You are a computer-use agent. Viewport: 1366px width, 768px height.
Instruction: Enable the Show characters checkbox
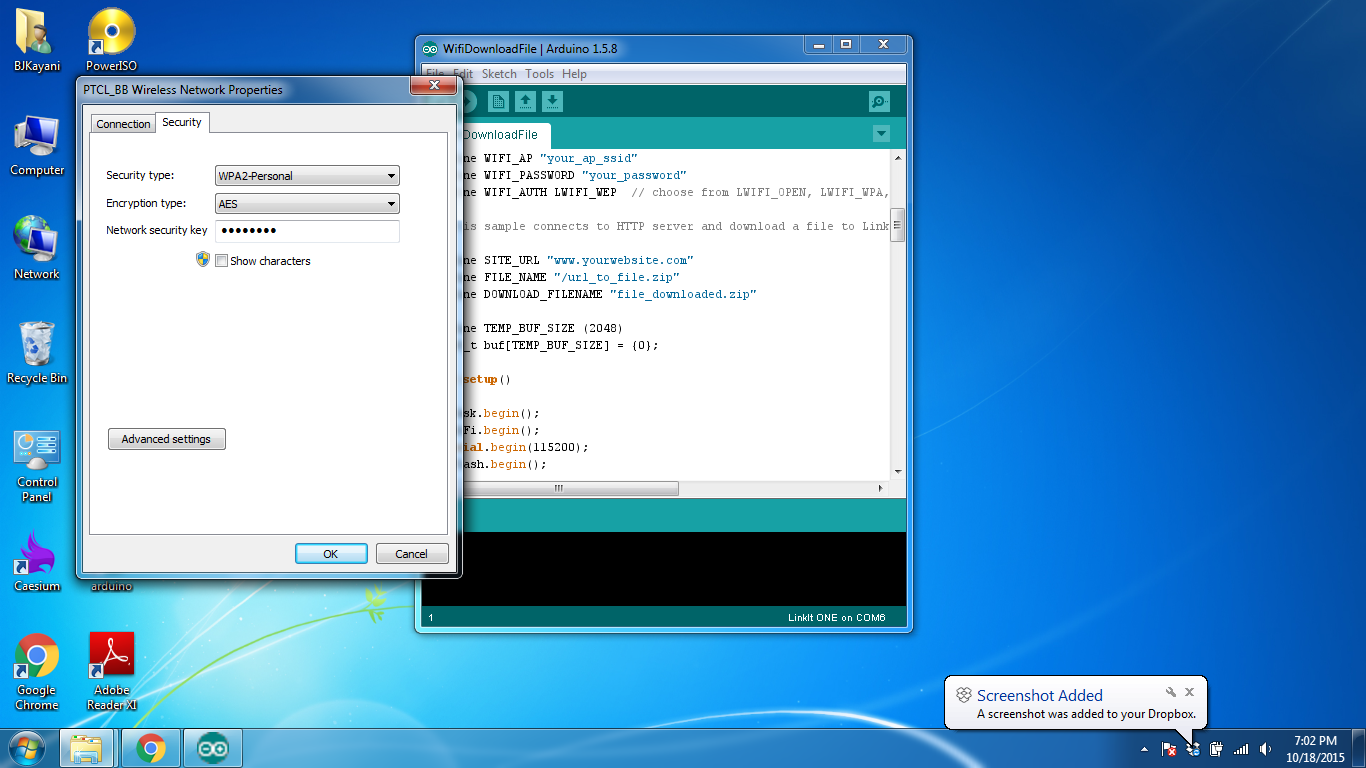coord(221,261)
